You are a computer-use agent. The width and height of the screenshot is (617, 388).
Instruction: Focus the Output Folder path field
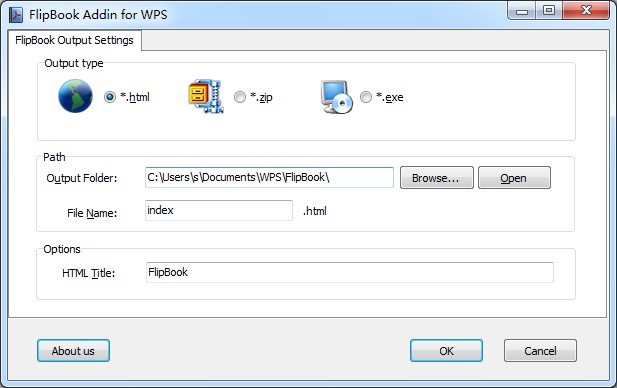[269, 177]
